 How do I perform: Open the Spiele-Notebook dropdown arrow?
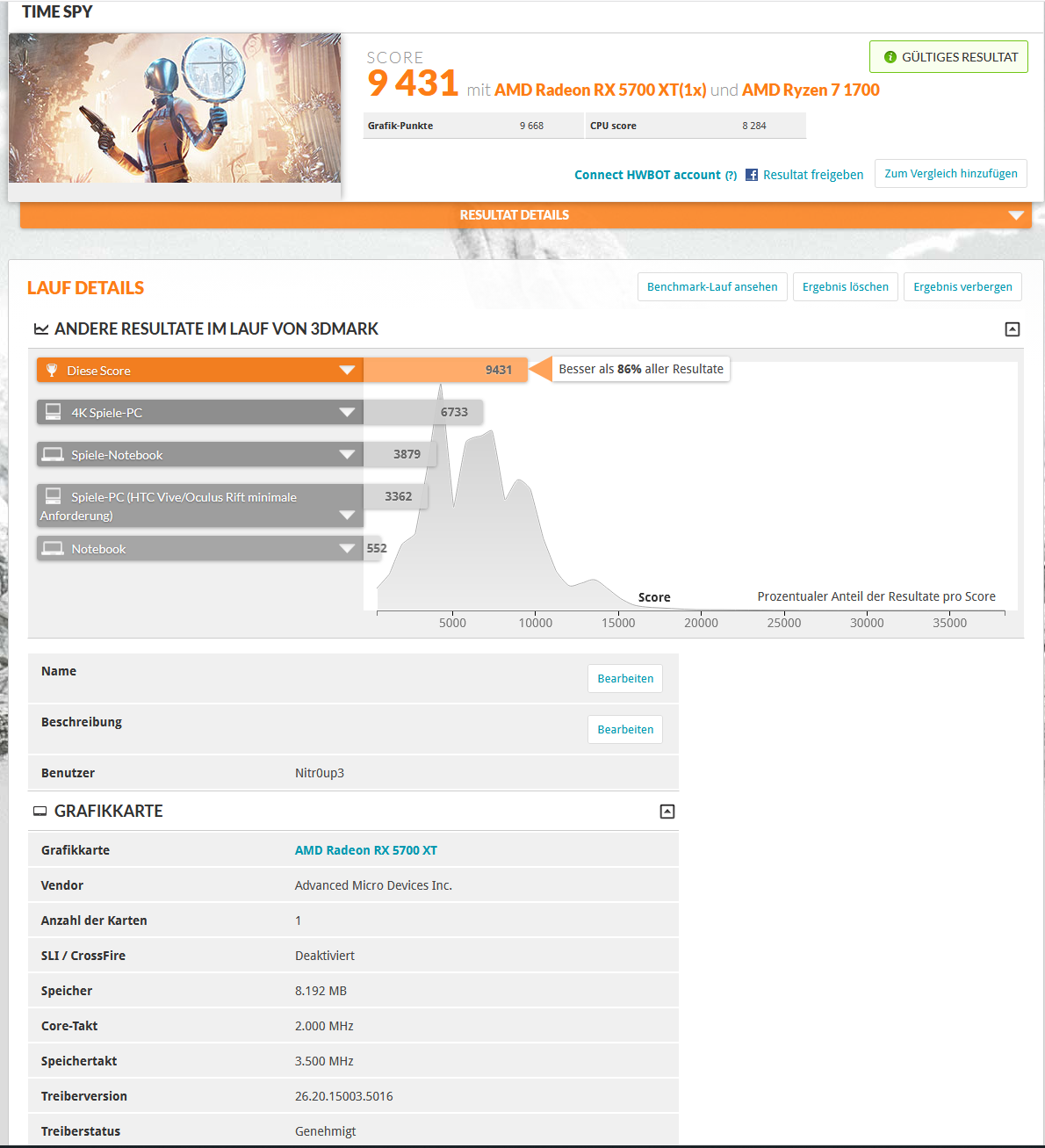coord(347,454)
